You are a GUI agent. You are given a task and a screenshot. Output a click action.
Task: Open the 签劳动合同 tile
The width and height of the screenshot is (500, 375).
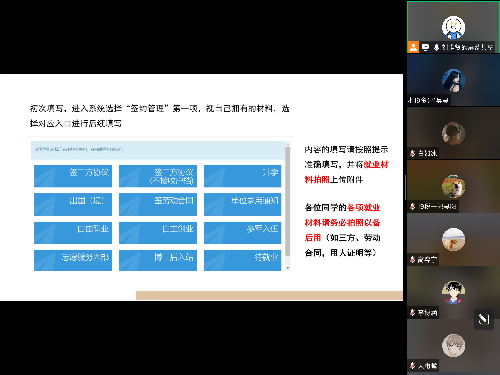158,204
